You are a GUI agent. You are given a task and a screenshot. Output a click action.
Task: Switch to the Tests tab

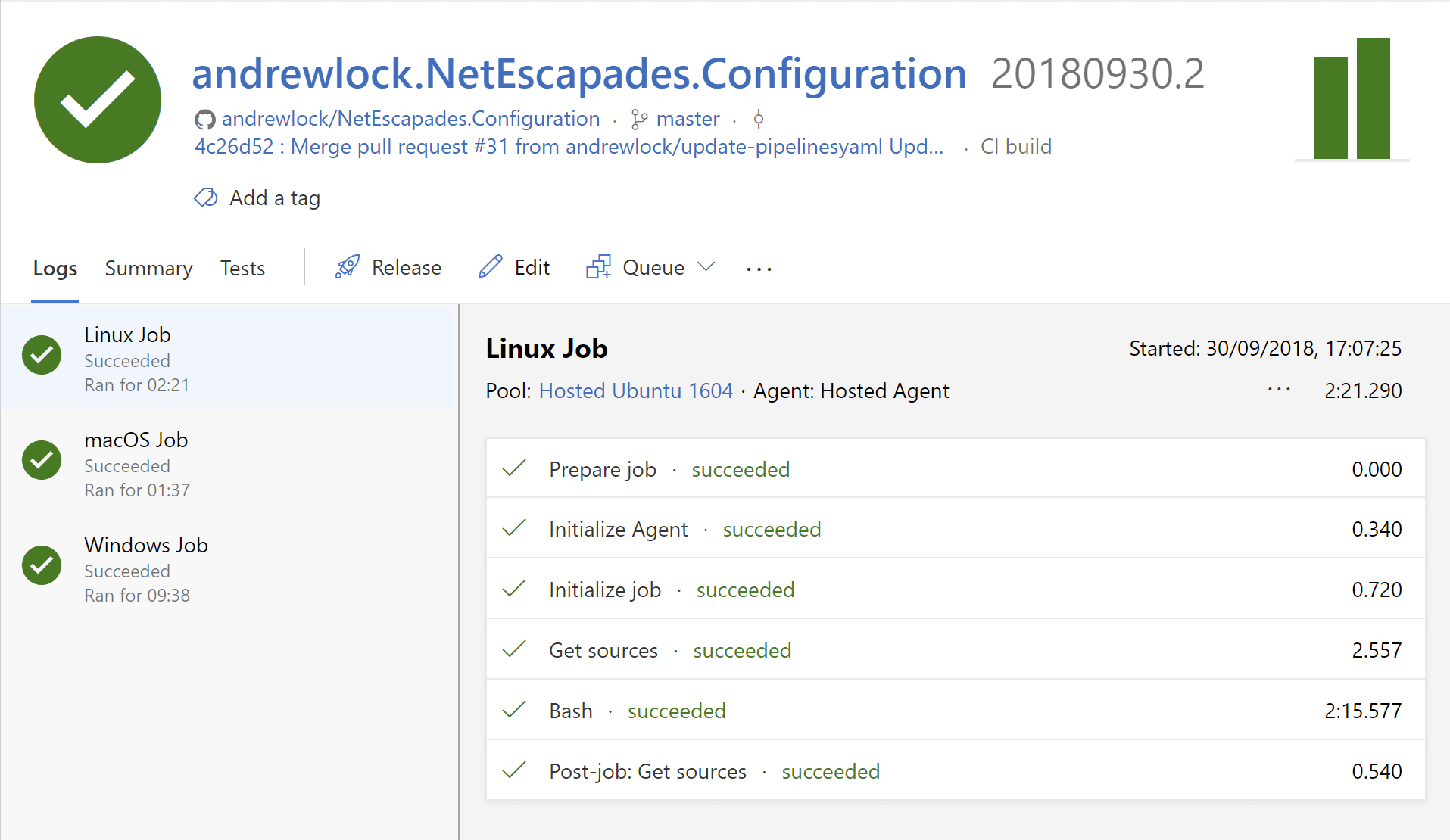click(x=242, y=269)
